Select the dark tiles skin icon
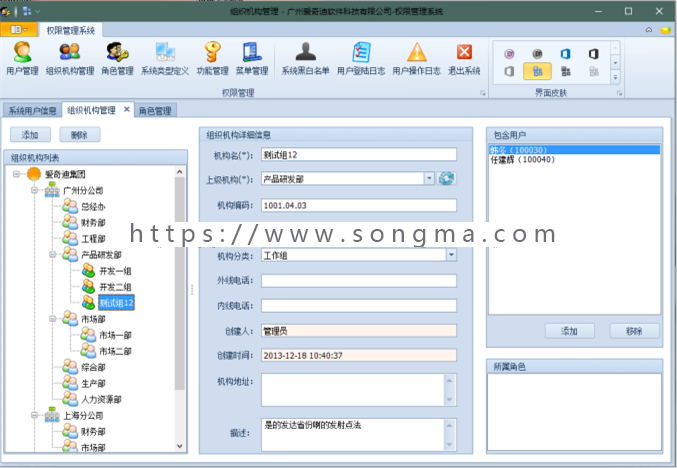This screenshot has height=468, width=677. click(x=566, y=71)
